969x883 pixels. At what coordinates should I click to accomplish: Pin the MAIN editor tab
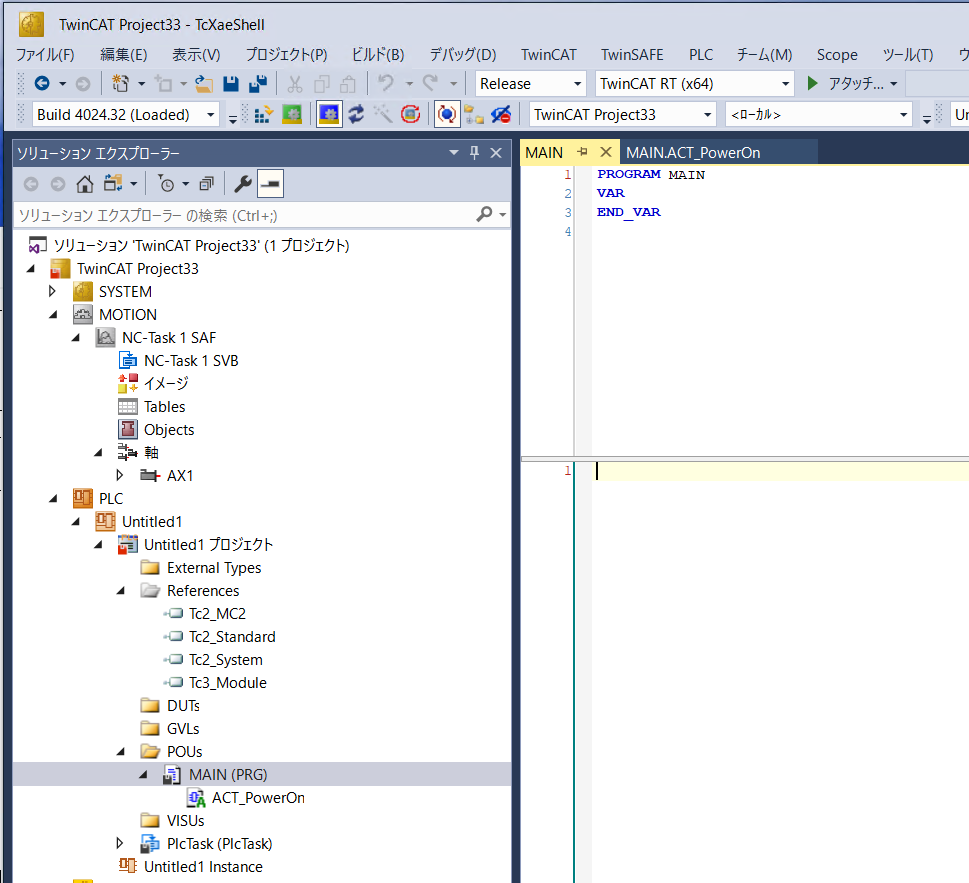coord(582,151)
